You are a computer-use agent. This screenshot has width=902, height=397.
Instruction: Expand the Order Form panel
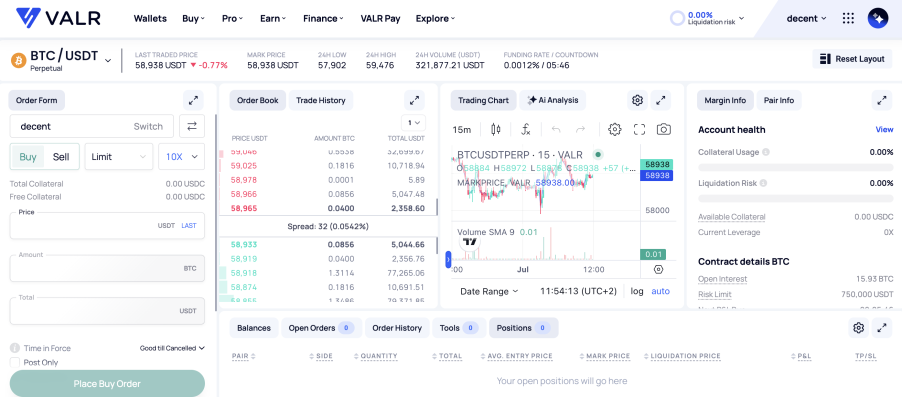[193, 100]
